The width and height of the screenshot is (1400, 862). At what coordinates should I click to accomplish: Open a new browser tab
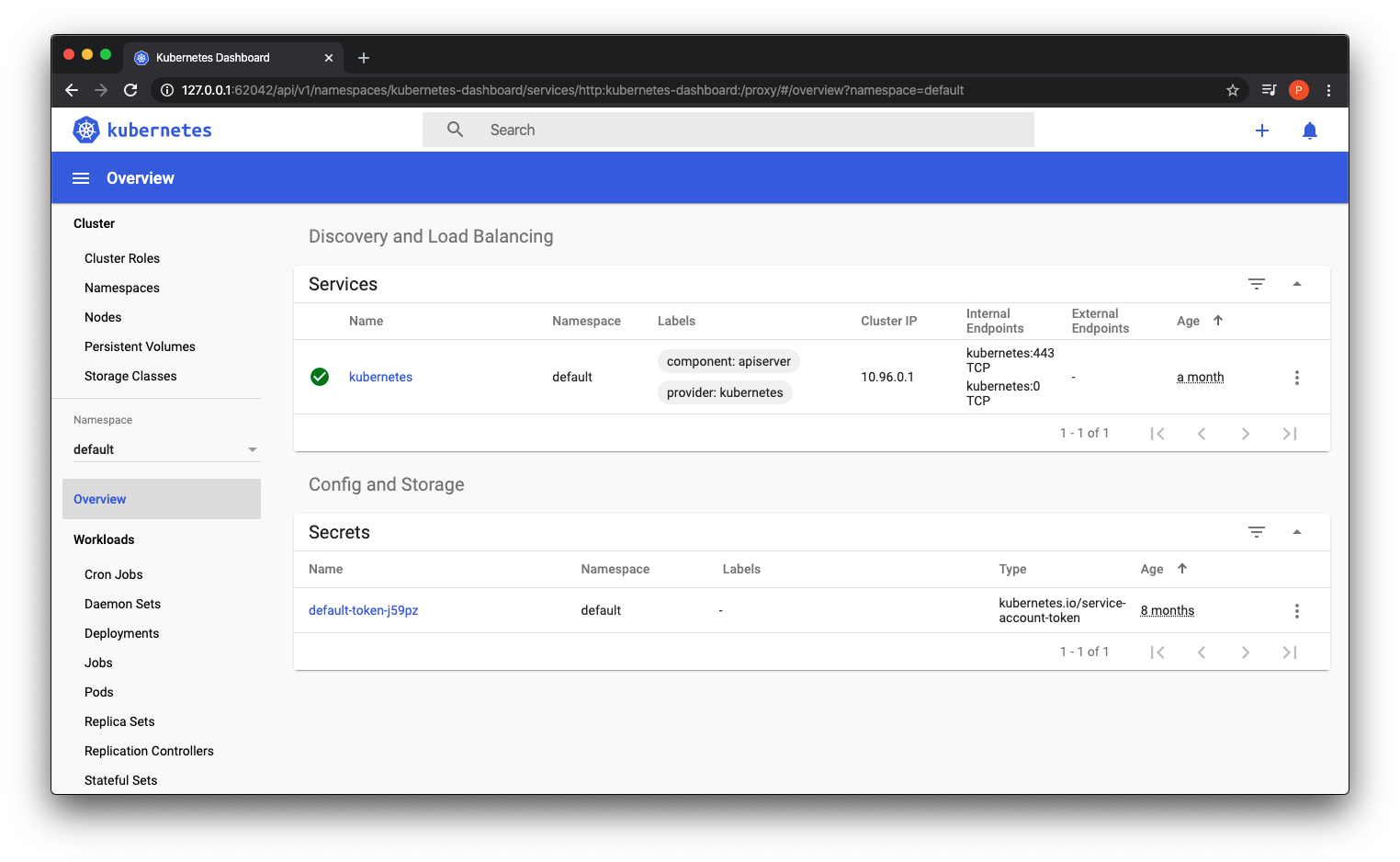point(364,58)
